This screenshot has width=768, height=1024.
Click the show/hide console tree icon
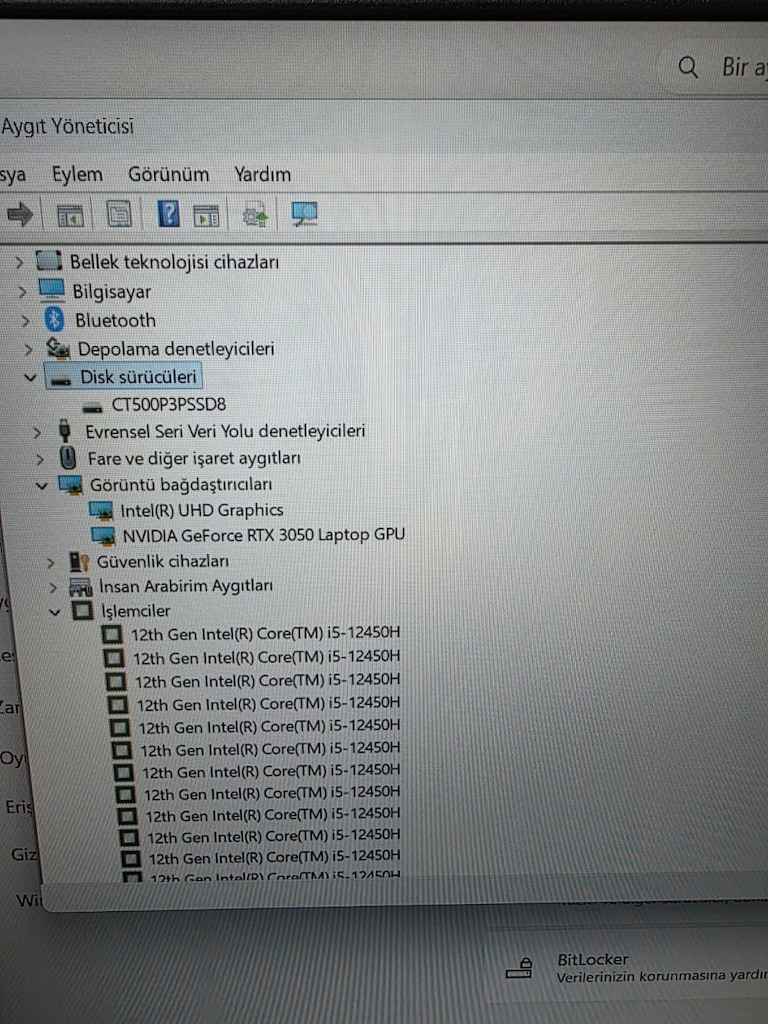tap(70, 215)
